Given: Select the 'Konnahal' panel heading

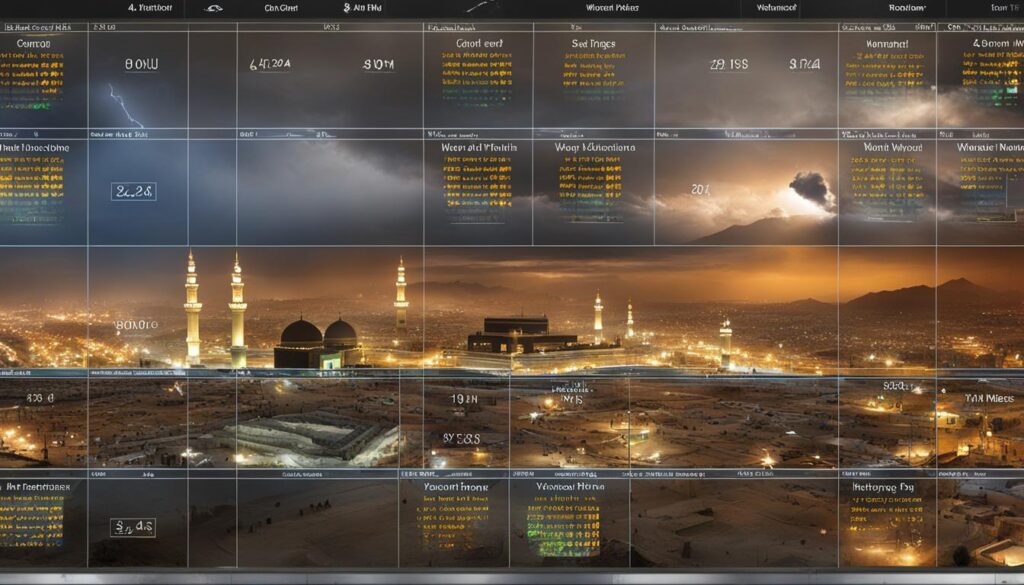Looking at the screenshot, I should (x=887, y=44).
